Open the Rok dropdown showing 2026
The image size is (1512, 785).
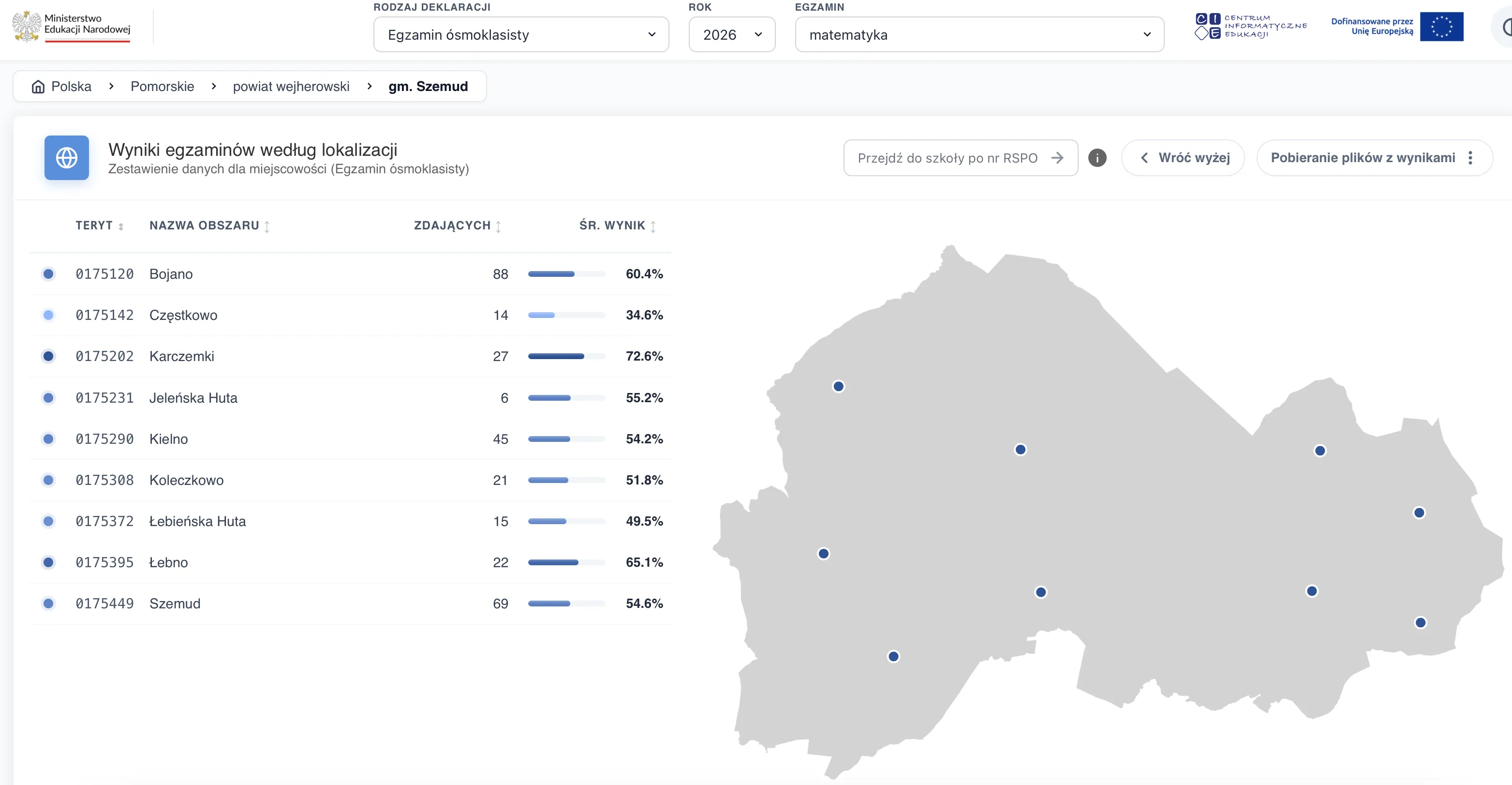(732, 35)
